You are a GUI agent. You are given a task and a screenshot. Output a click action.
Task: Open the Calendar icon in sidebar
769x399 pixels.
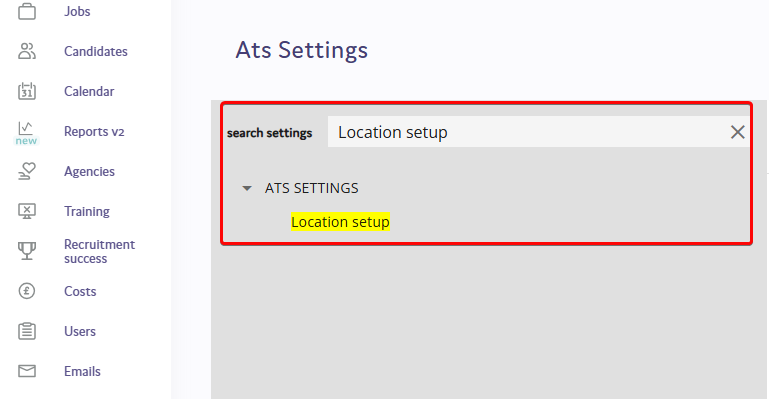(x=27, y=91)
